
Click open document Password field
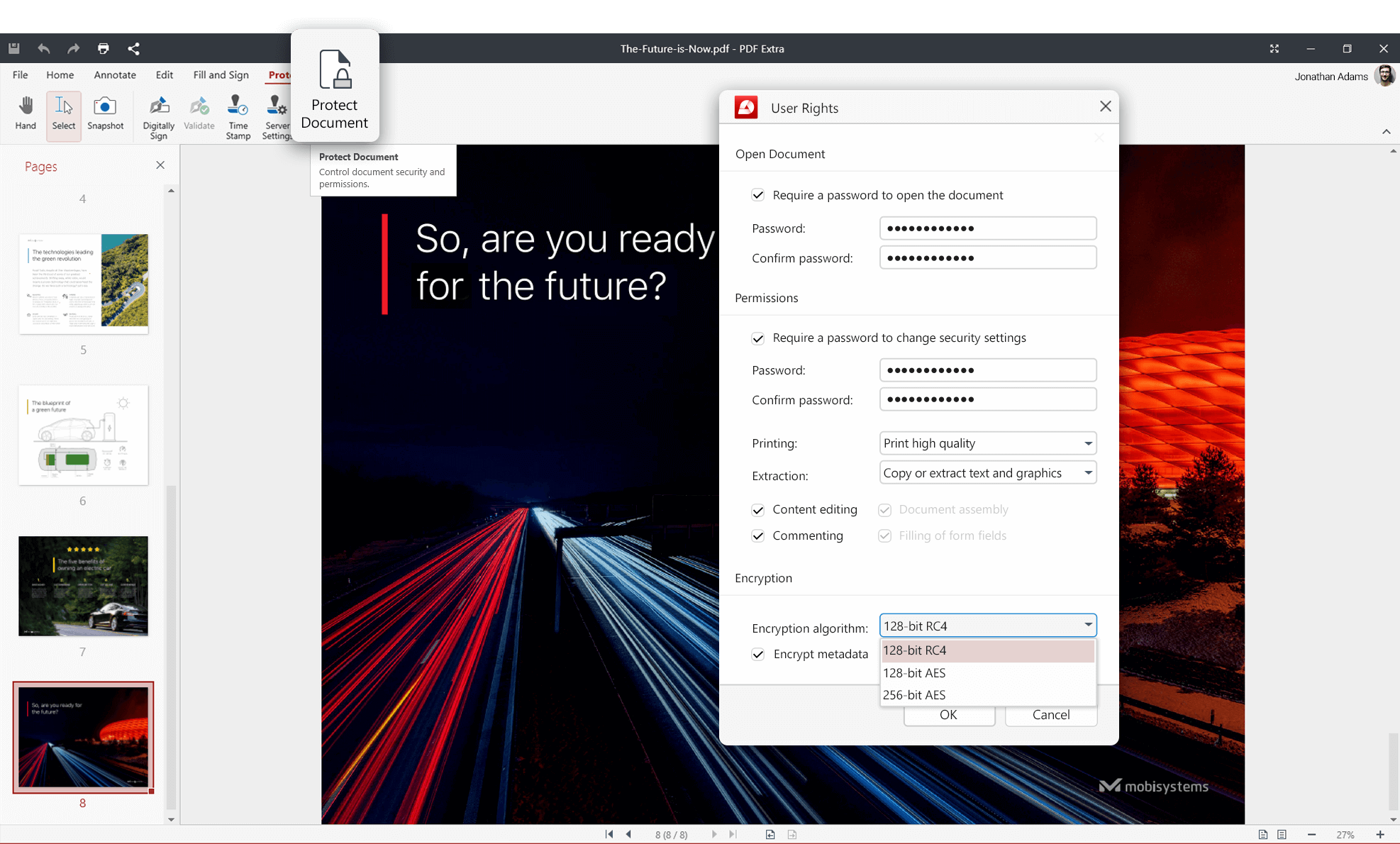[x=988, y=228]
